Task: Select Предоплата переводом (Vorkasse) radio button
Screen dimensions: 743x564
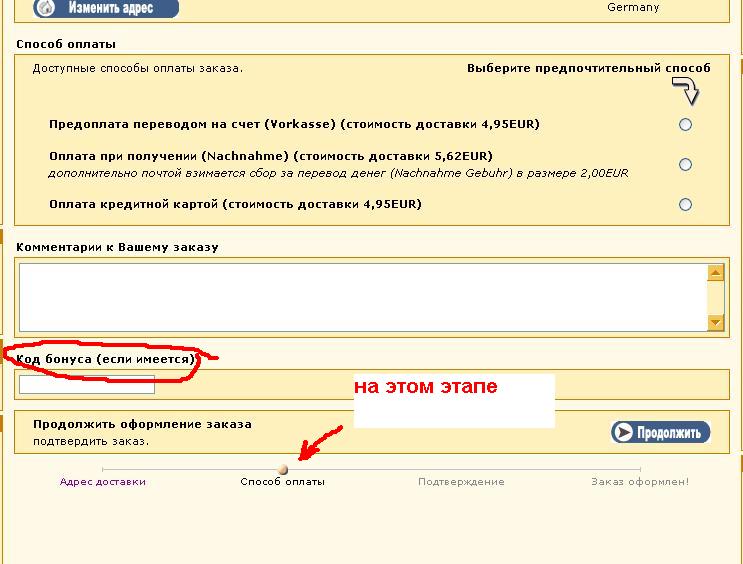Action: pos(685,125)
